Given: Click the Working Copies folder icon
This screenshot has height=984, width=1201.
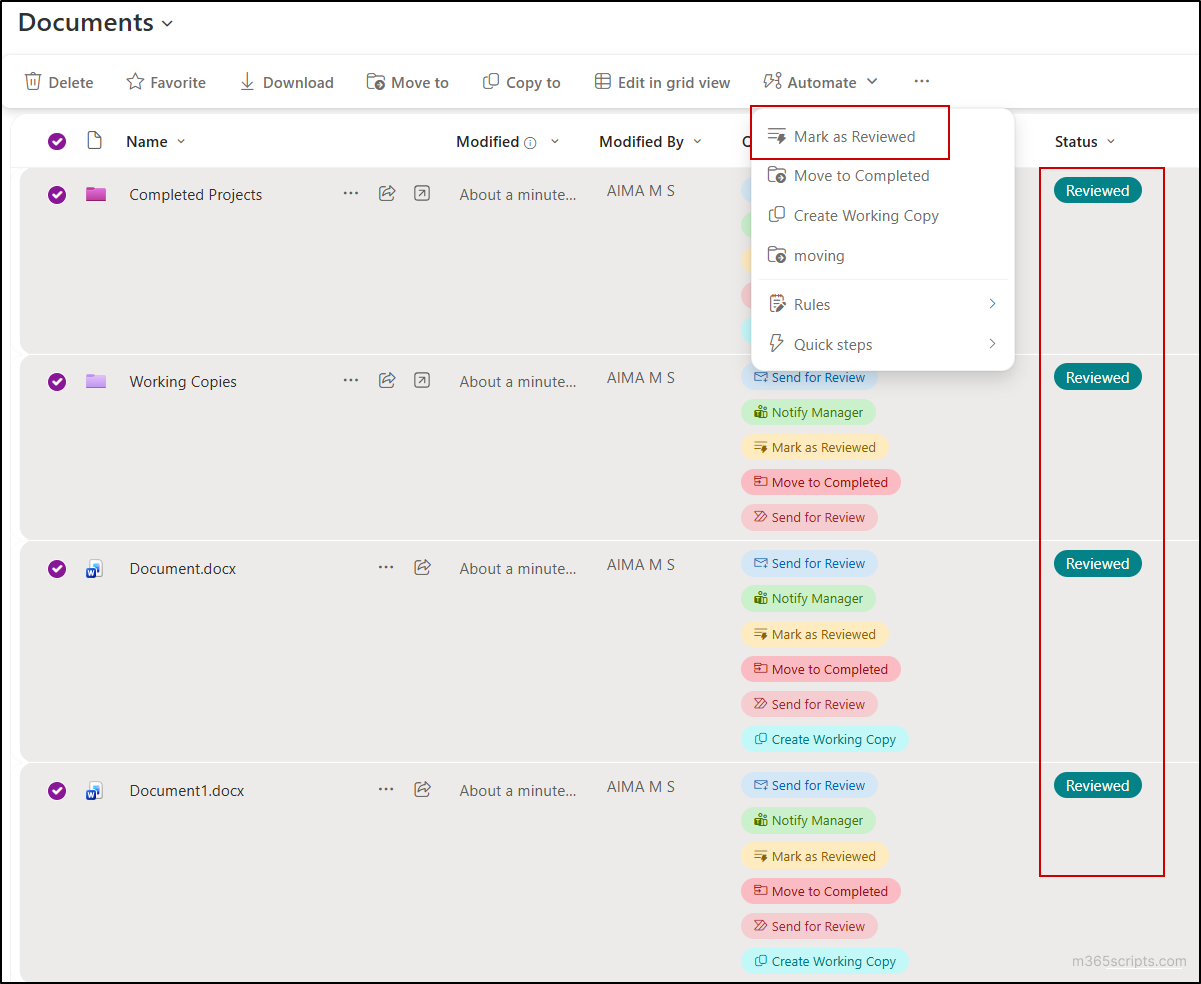Looking at the screenshot, I should (x=96, y=381).
